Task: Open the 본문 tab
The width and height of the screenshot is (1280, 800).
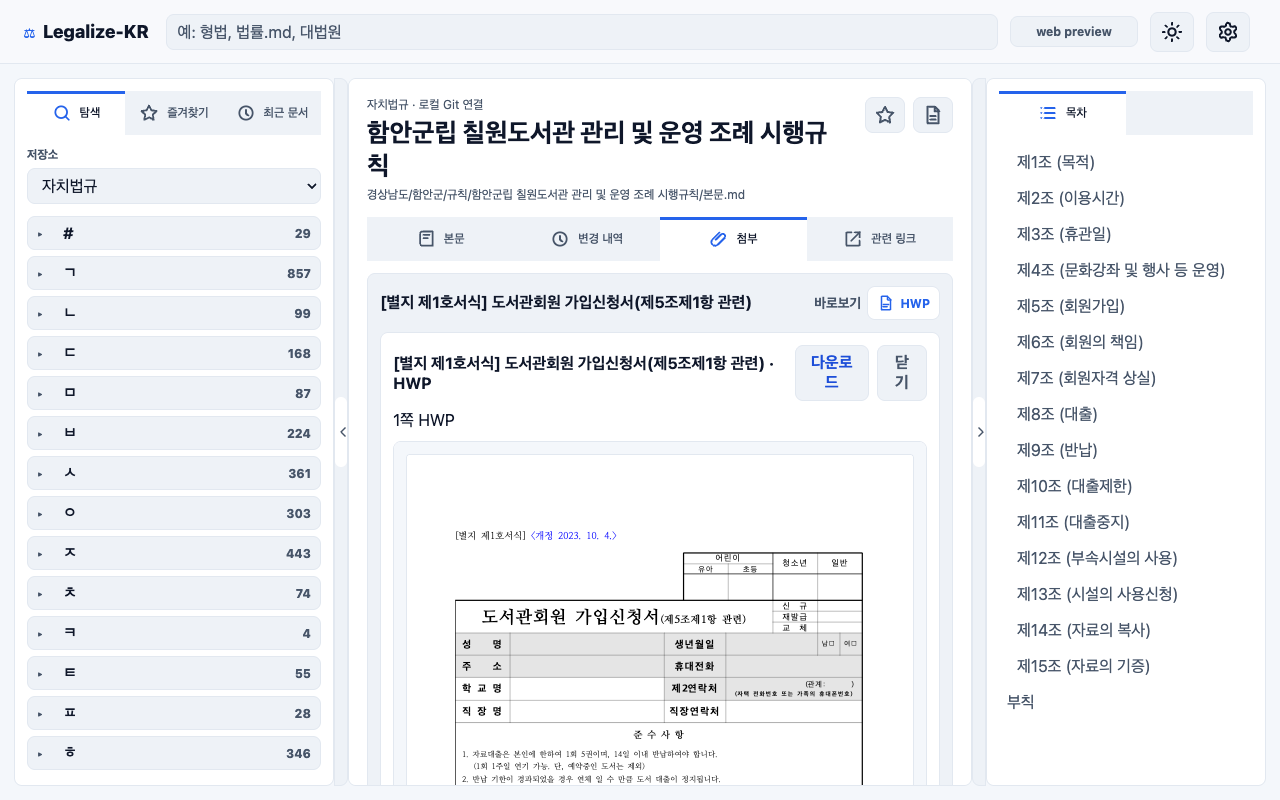Action: [x=440, y=239]
